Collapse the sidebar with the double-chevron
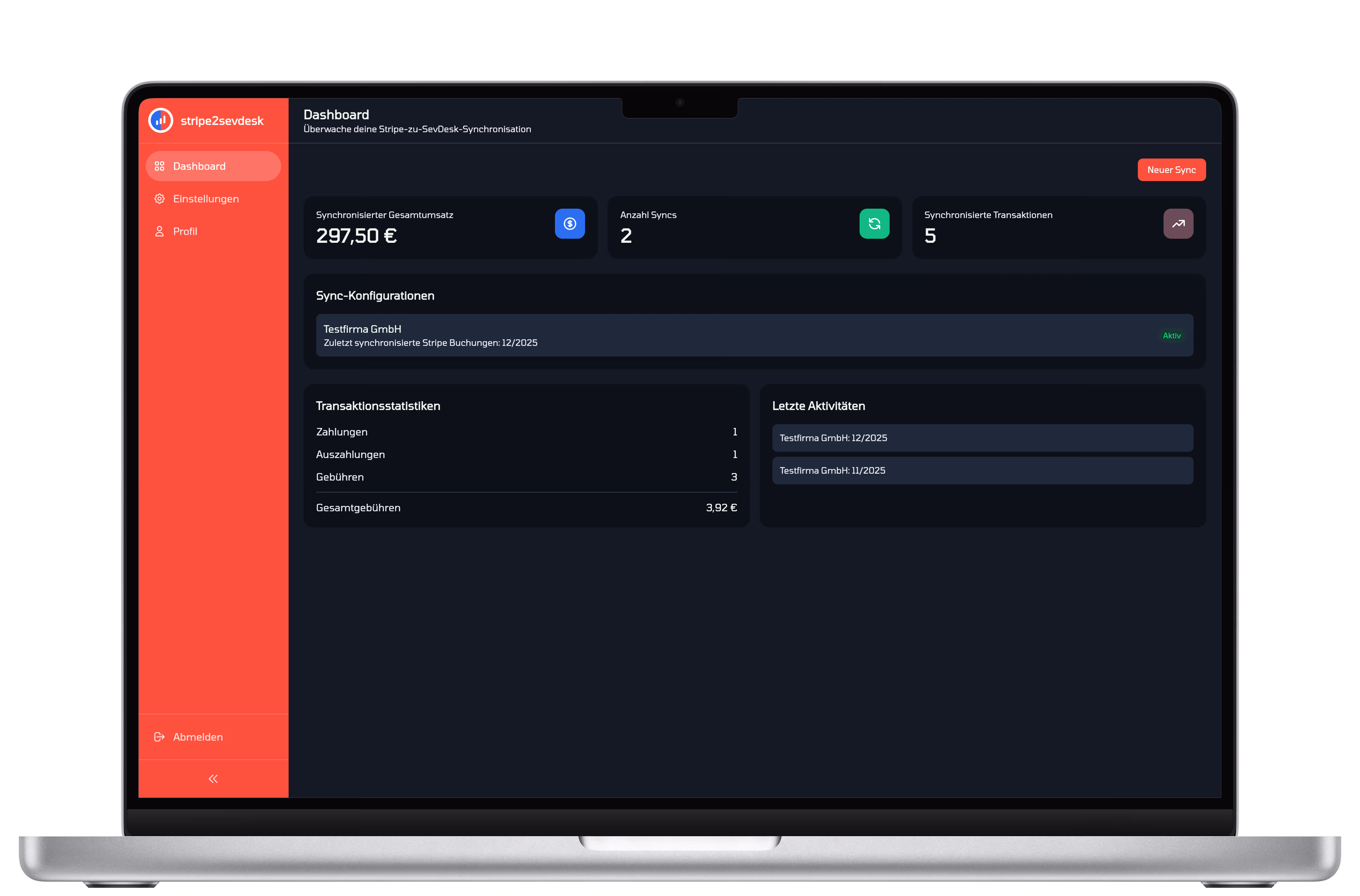Image resolution: width=1360 pixels, height=896 pixels. pyautogui.click(x=213, y=778)
